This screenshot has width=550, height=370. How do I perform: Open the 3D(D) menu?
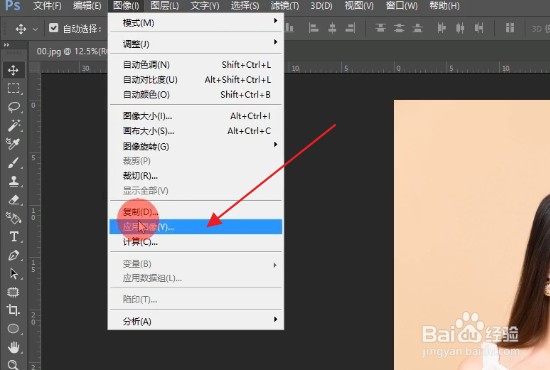pos(322,6)
